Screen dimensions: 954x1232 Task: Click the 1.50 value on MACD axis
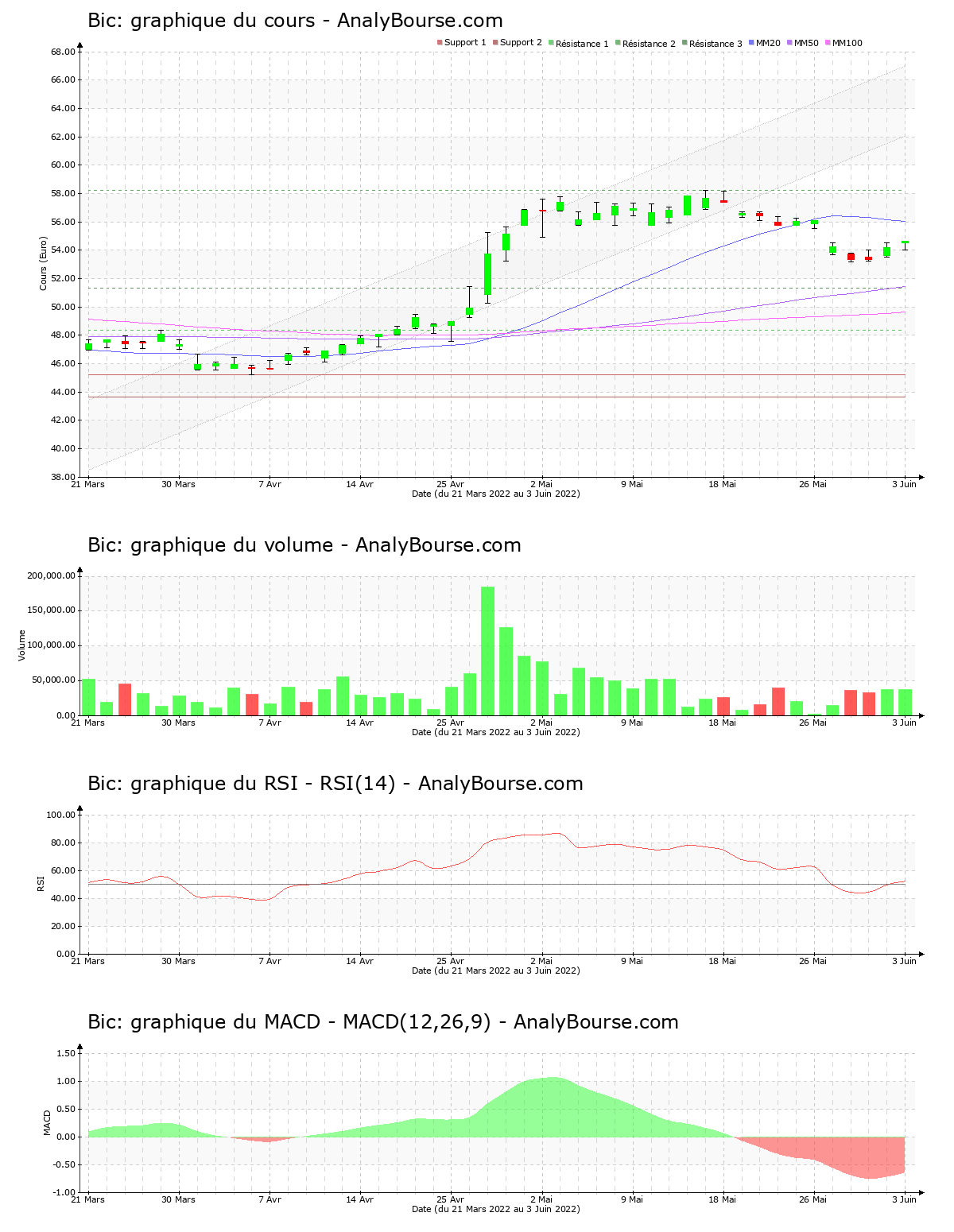[x=66, y=1053]
